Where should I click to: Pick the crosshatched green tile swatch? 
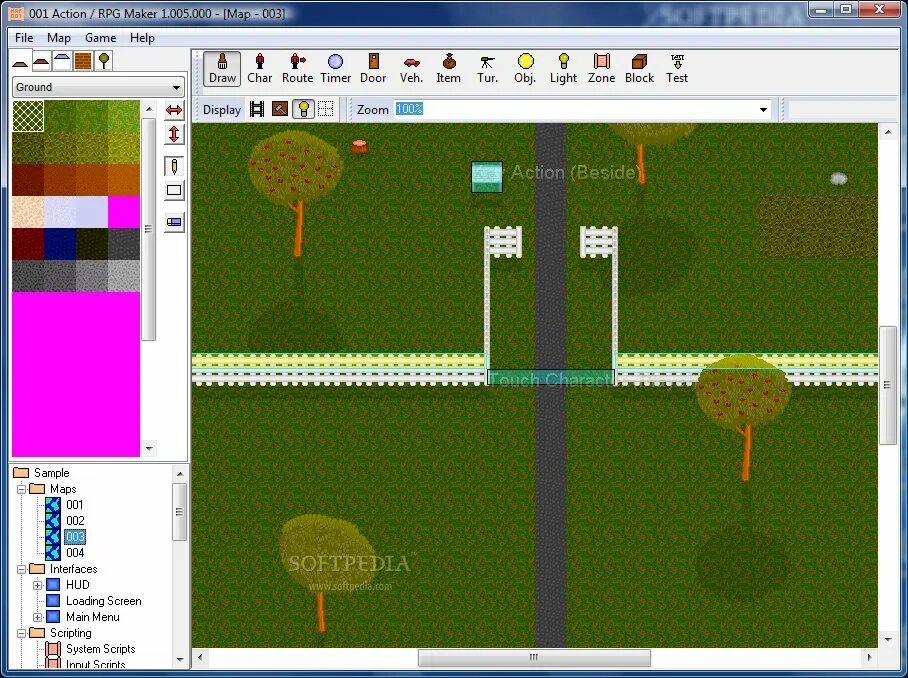pyautogui.click(x=28, y=116)
